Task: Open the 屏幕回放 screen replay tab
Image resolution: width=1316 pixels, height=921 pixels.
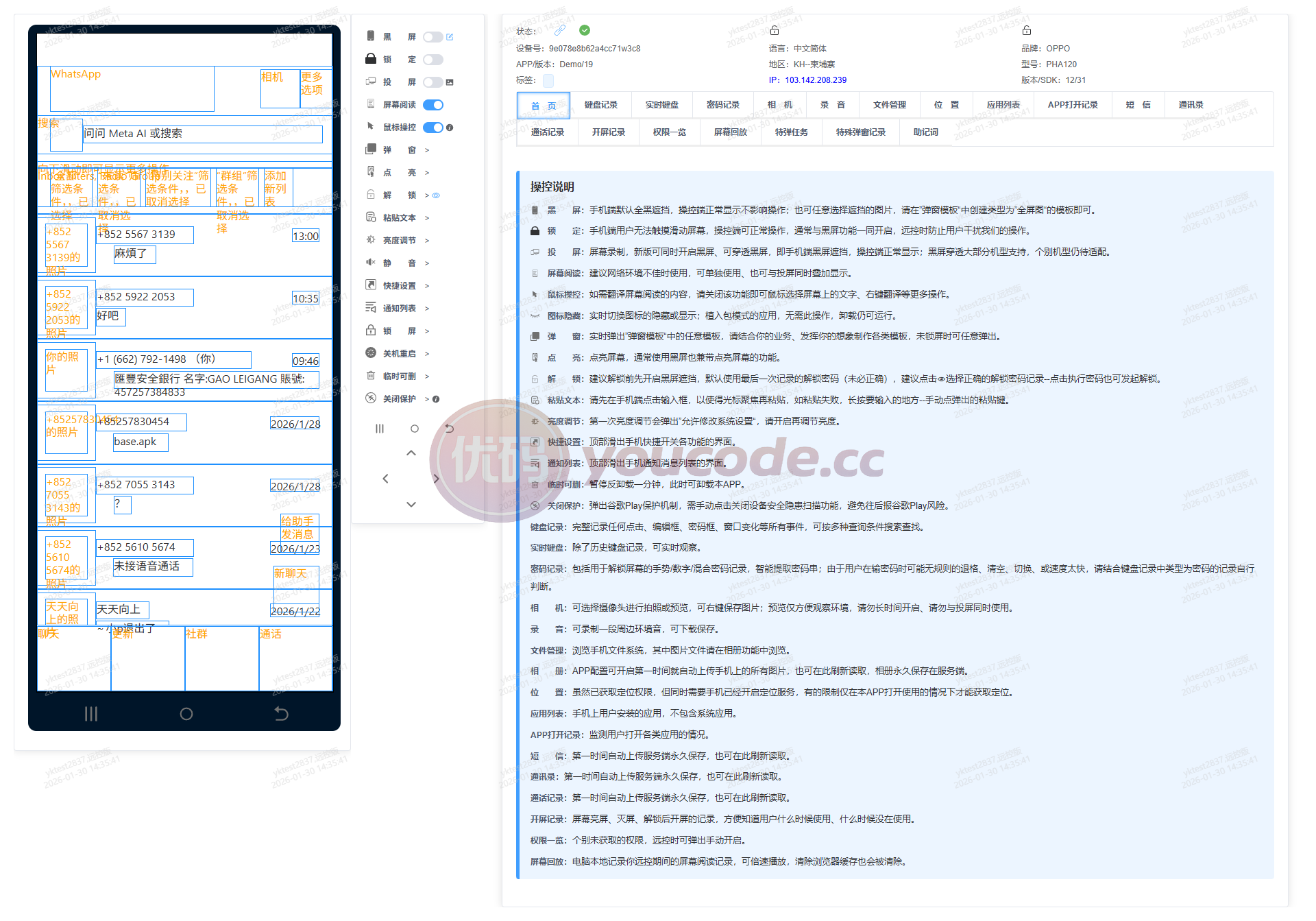Action: click(731, 132)
